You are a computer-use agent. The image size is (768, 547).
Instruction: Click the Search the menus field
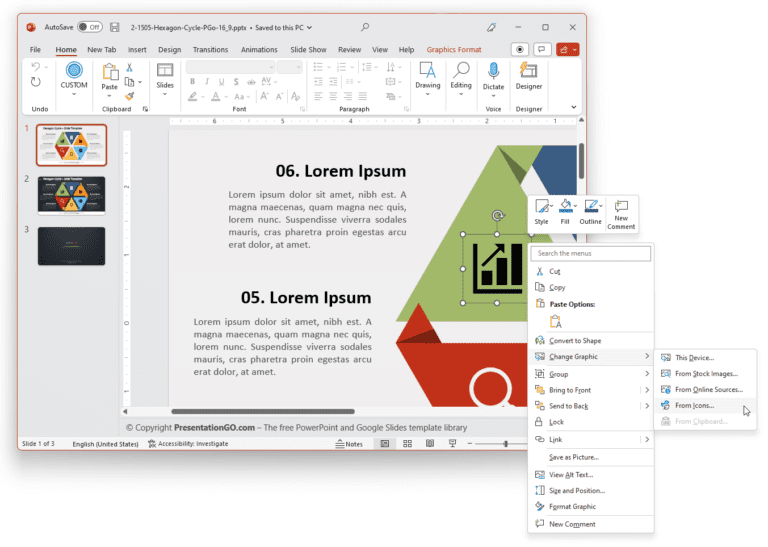click(x=591, y=253)
